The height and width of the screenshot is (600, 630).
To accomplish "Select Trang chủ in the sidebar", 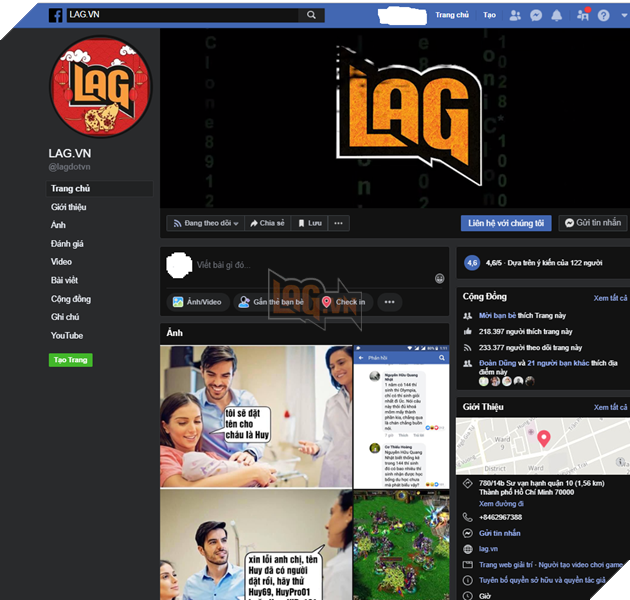I will (100, 188).
